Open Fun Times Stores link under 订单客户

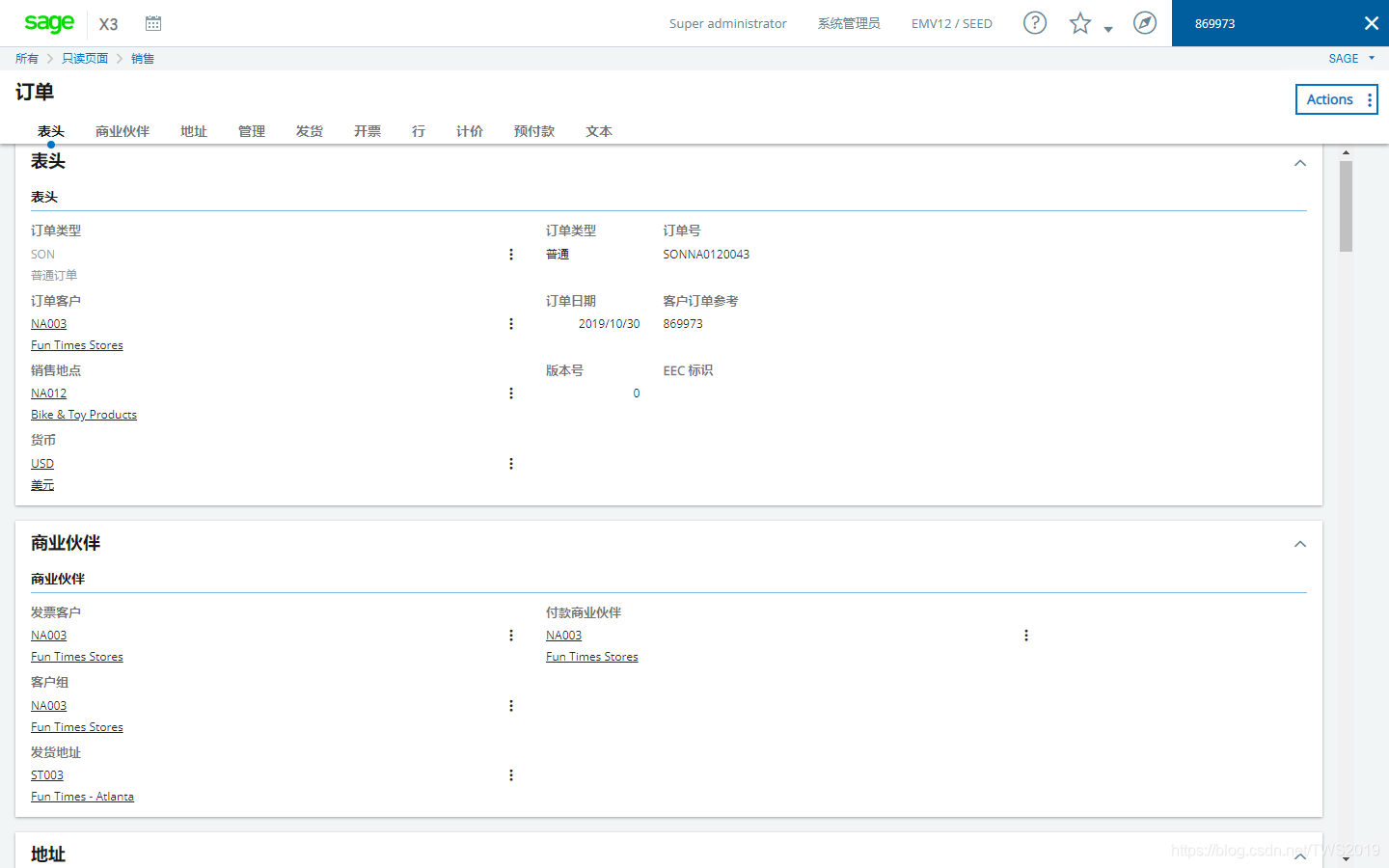tap(77, 345)
